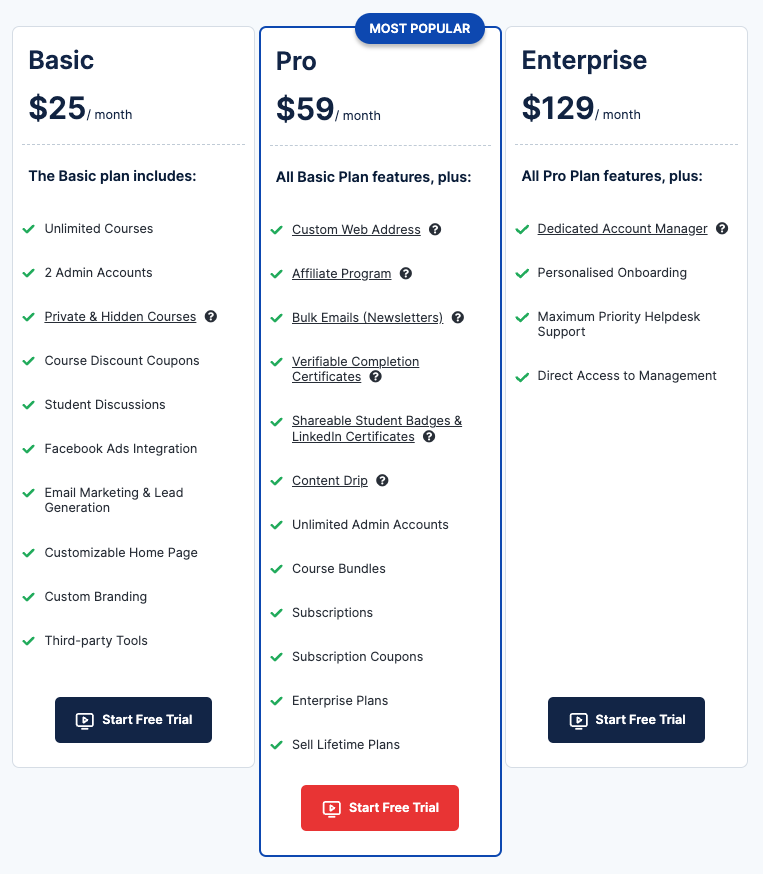Click the Shareable Student Badges help icon
The image size is (763, 874).
click(428, 437)
